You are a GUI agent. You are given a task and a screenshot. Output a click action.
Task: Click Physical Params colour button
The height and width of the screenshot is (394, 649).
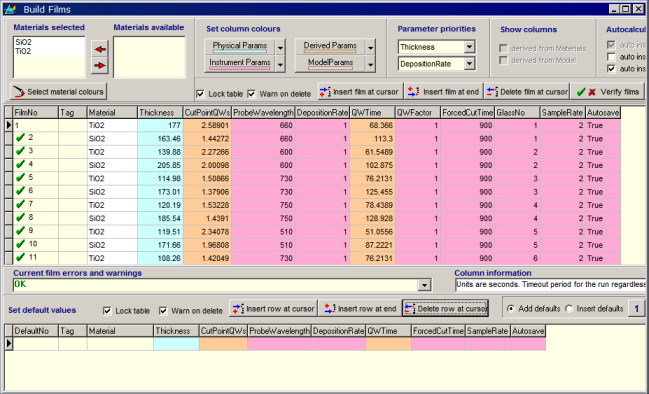[x=240, y=47]
